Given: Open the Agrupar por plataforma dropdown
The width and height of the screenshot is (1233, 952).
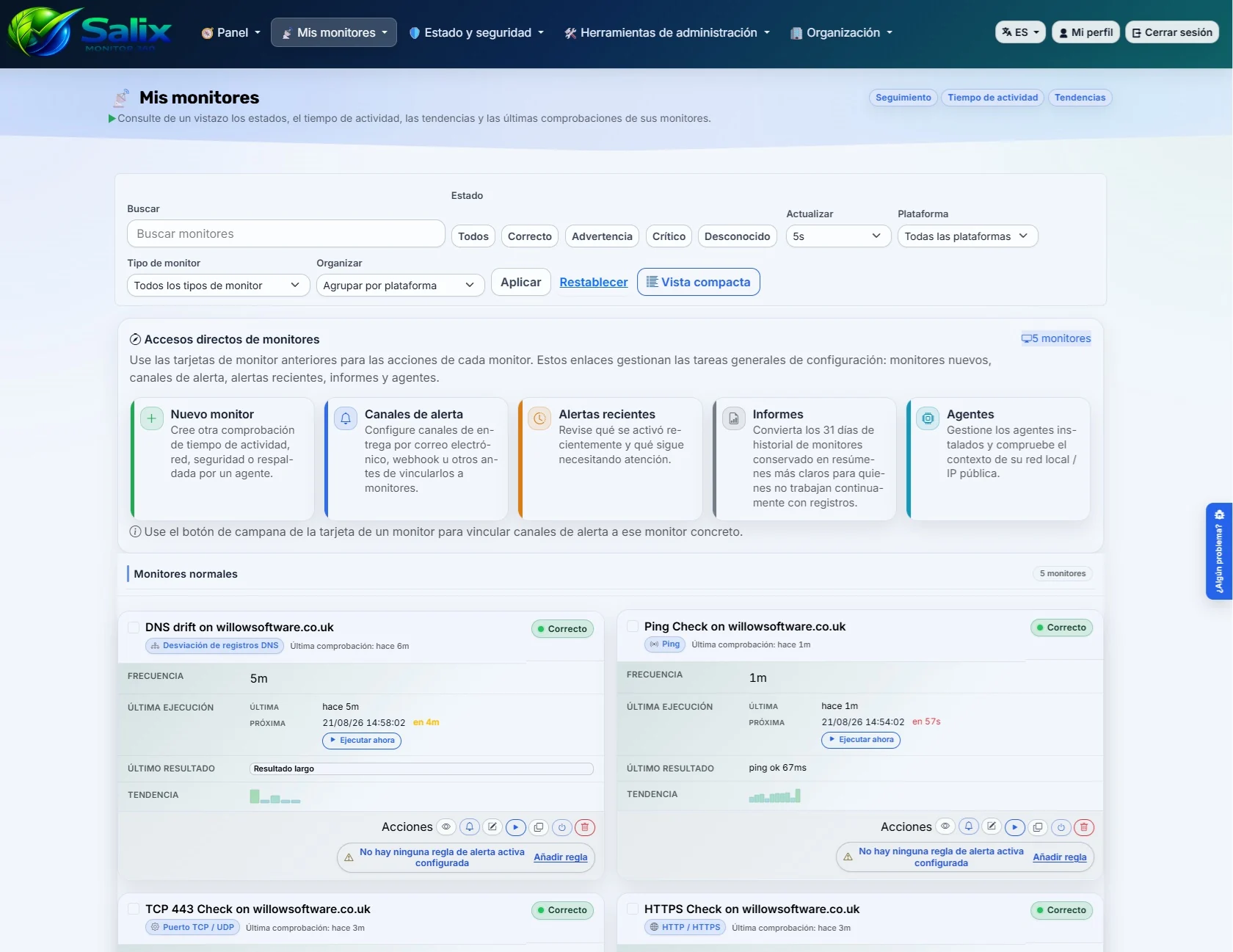Looking at the screenshot, I should 400,286.
